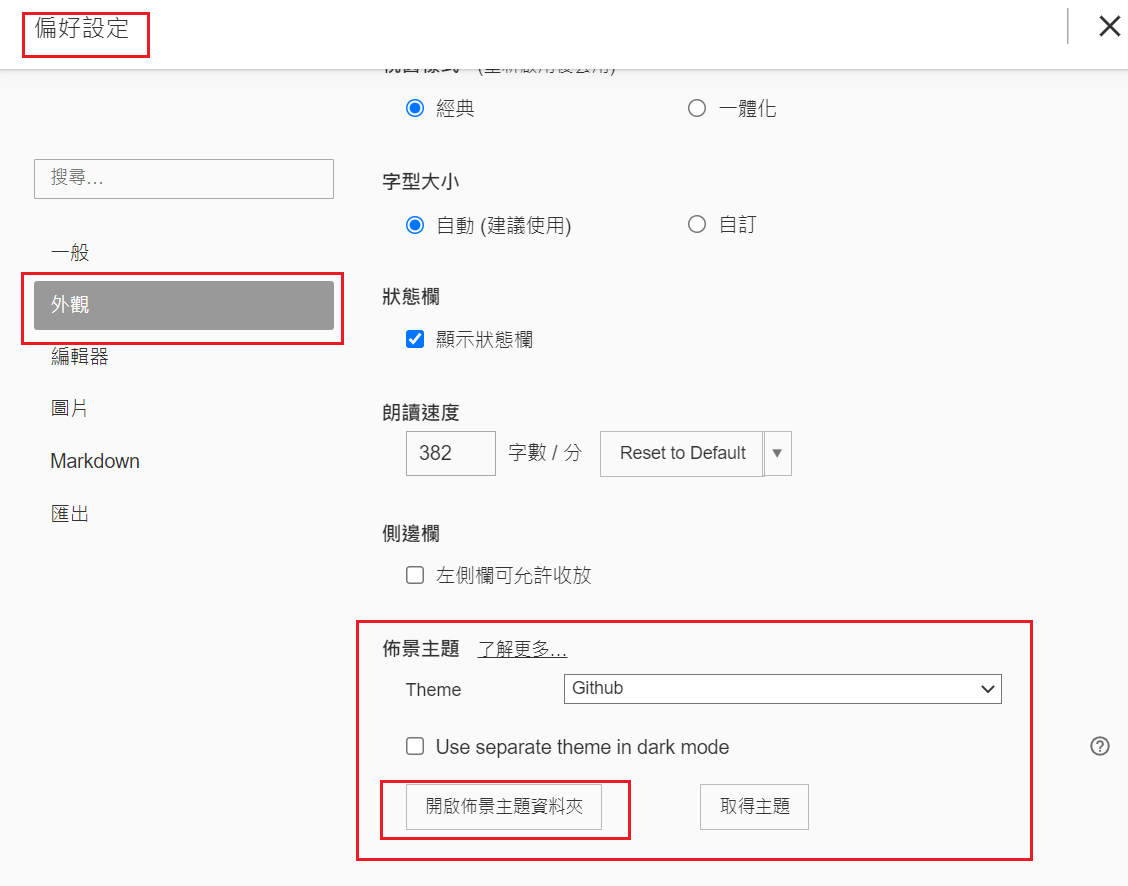The width and height of the screenshot is (1128, 886).
Task: Open the Theme dropdown showing Github
Action: (782, 689)
